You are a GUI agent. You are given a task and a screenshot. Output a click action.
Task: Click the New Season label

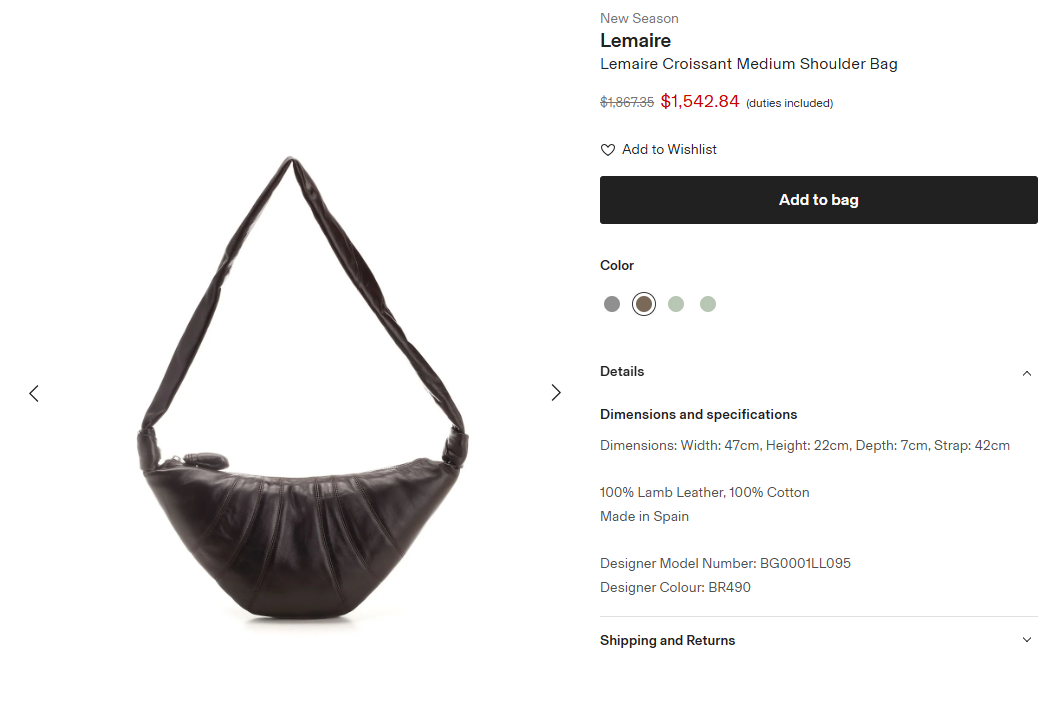639,18
